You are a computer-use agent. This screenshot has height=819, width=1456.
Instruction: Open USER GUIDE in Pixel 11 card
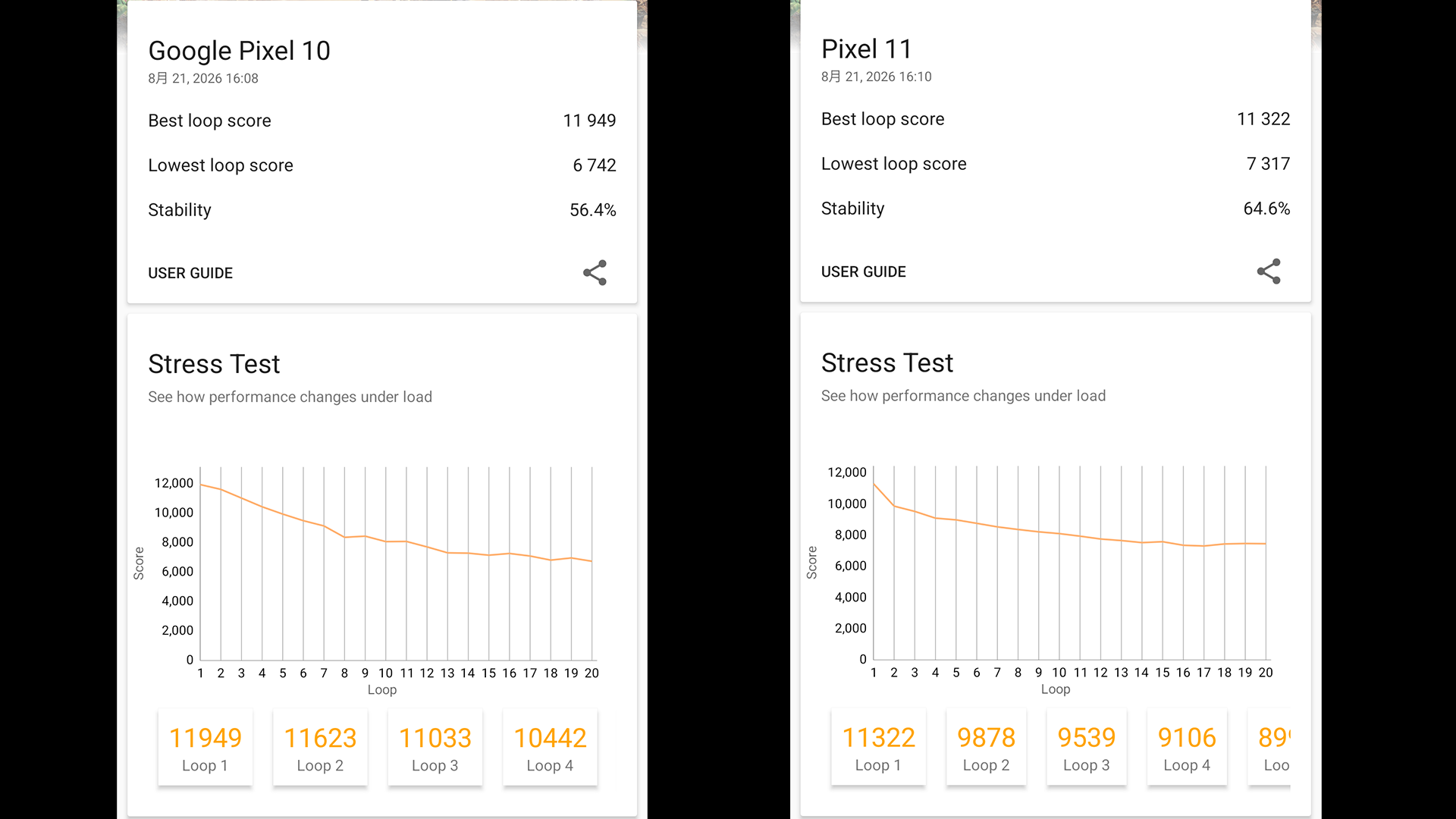click(864, 271)
